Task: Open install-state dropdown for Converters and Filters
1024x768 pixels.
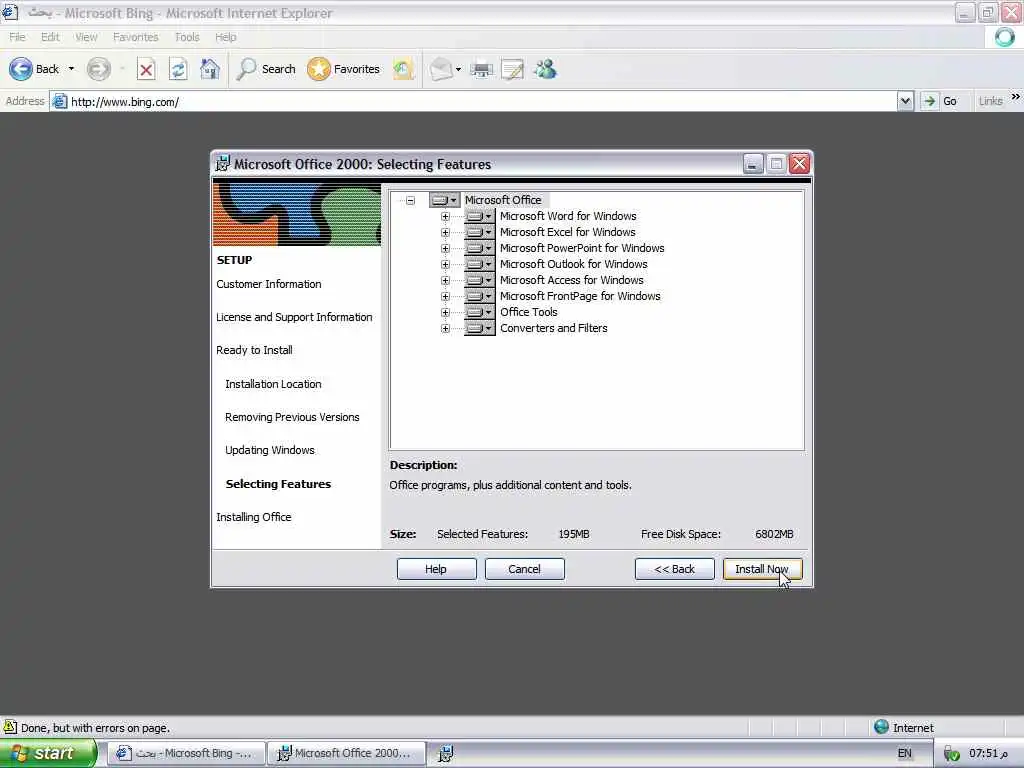Action: (480, 328)
